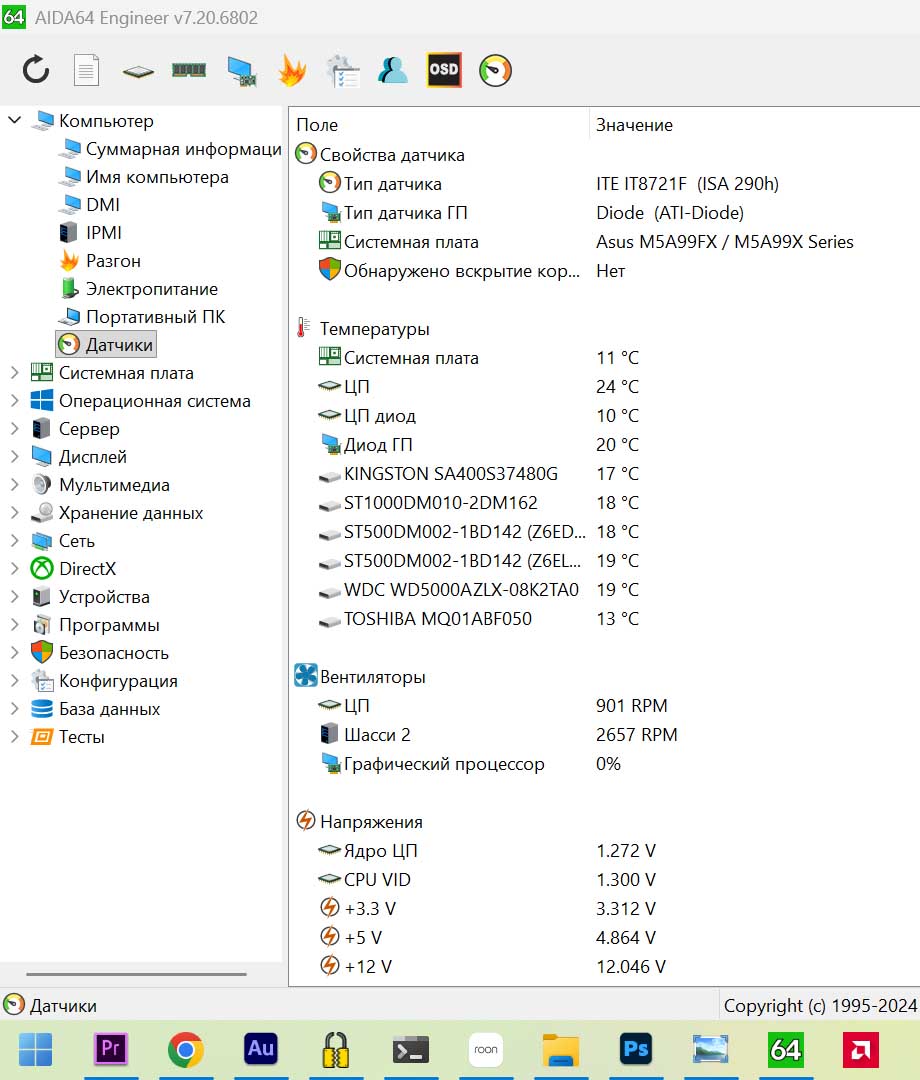Select Имя компьютера in the tree
The height and width of the screenshot is (1080, 920).
[x=144, y=177]
